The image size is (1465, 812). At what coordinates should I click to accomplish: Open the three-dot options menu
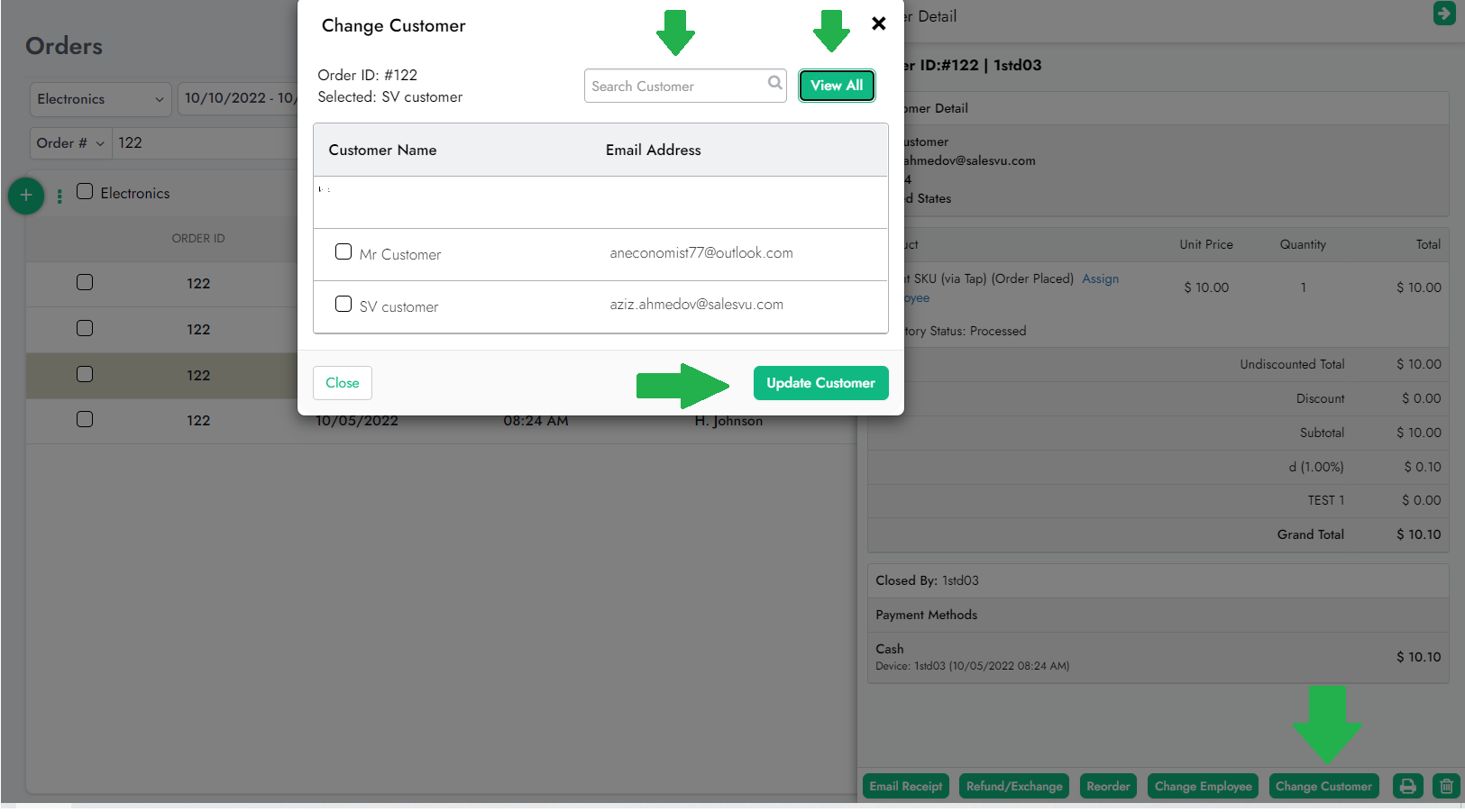pyautogui.click(x=60, y=196)
